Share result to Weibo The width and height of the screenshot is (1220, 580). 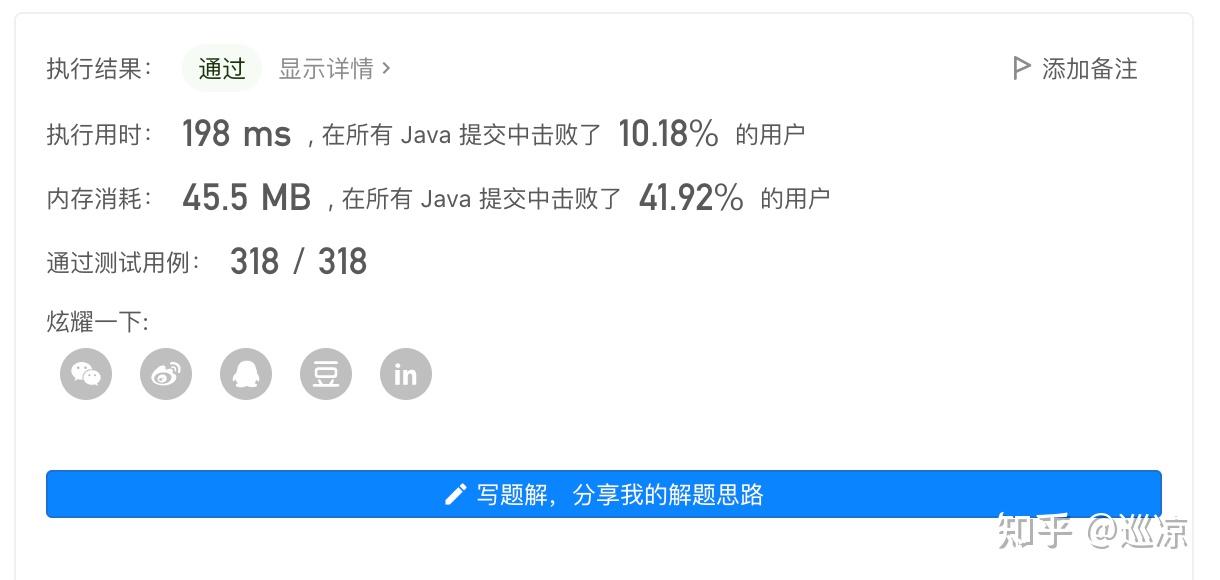click(x=166, y=374)
